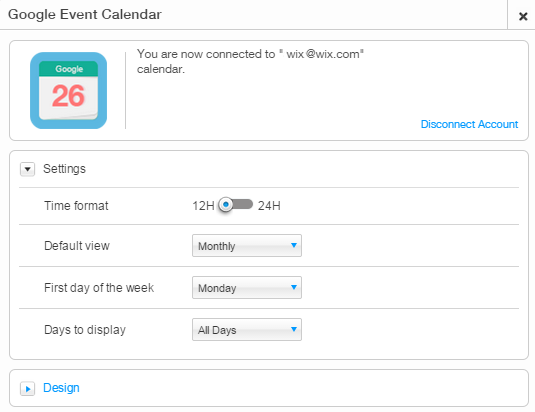Click the Time format label
The height and width of the screenshot is (412, 535).
coord(76,206)
